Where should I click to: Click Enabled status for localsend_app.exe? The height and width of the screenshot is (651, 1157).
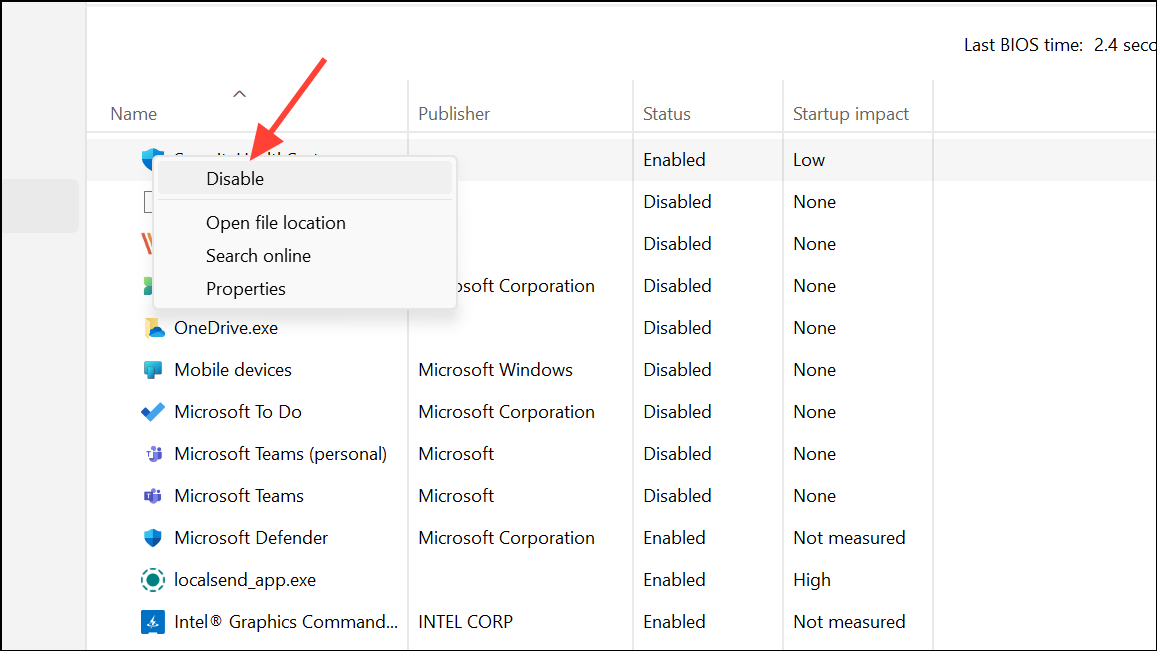pos(674,580)
